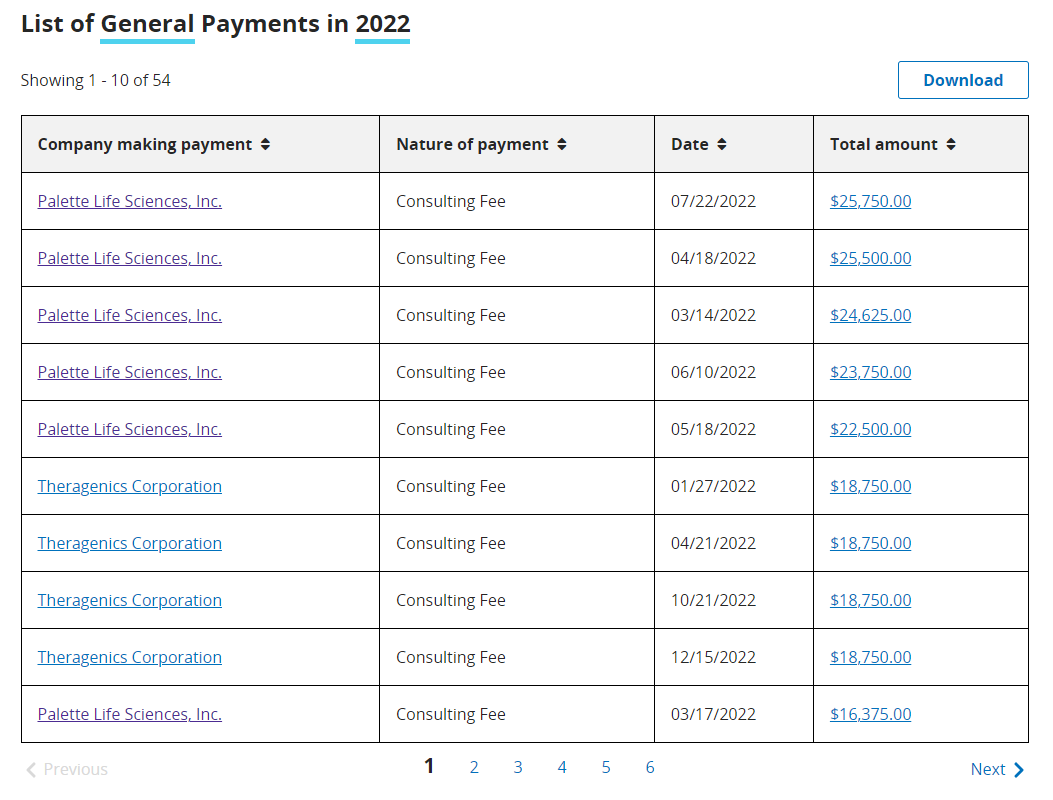This screenshot has width=1053, height=800.
Task: Click Total amount sort arrows icon
Action: pos(951,144)
